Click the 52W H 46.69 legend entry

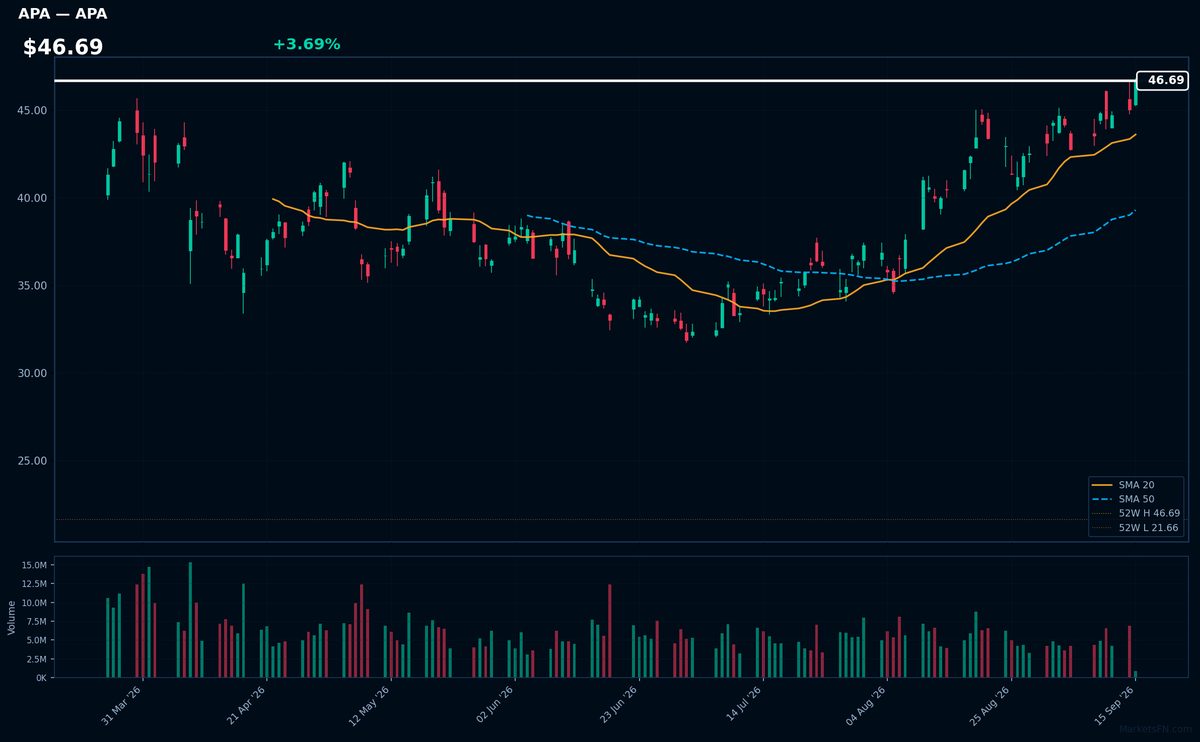1136,513
